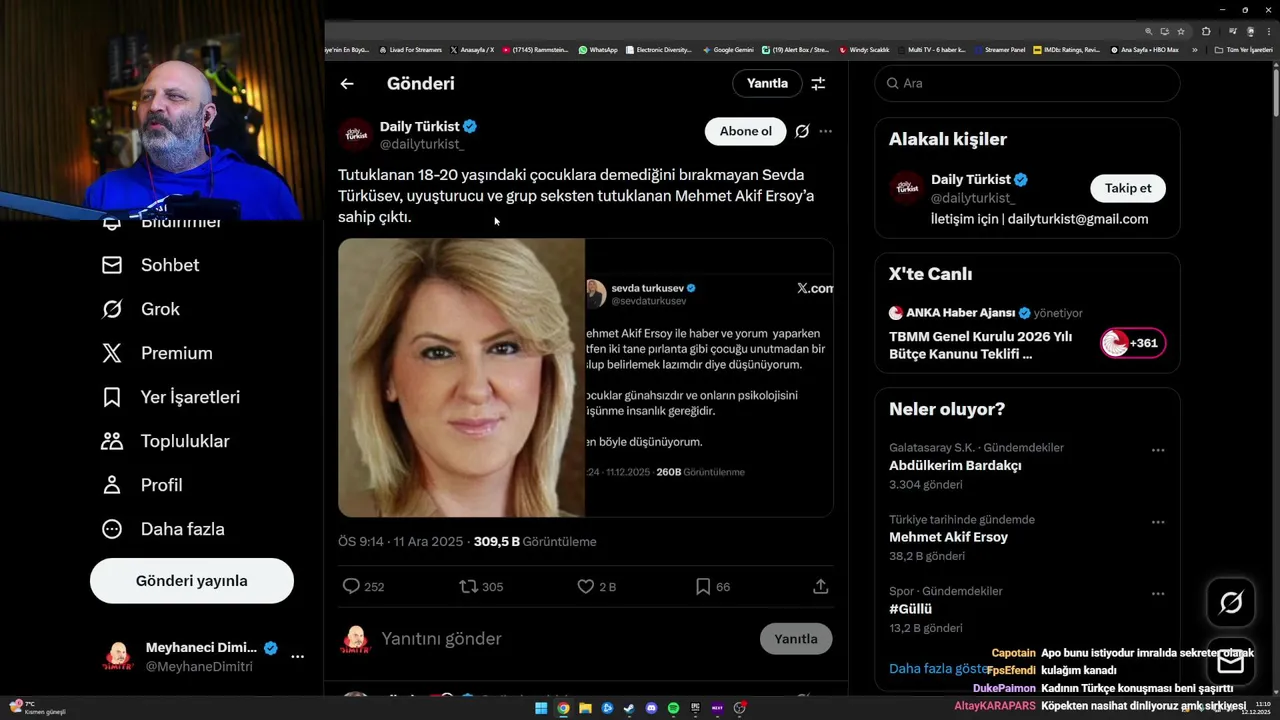The height and width of the screenshot is (720, 1280).
Task: Open Spotify from the taskbar
Action: coord(673,708)
